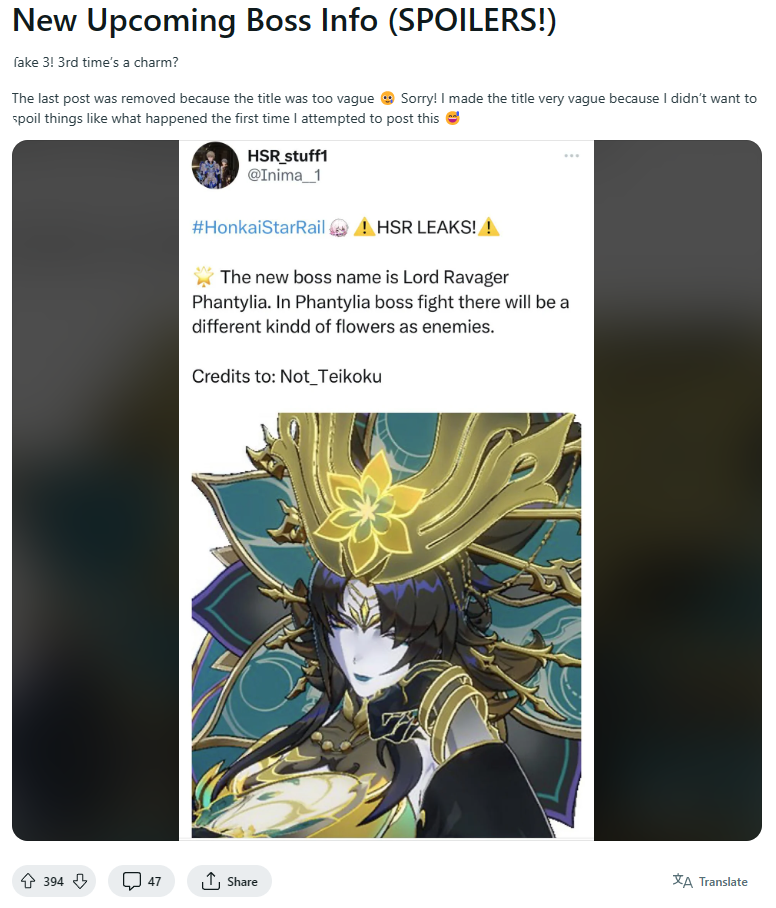Click the Credits to Not_Teikoku text
This screenshot has height=908, width=776.
click(x=287, y=376)
